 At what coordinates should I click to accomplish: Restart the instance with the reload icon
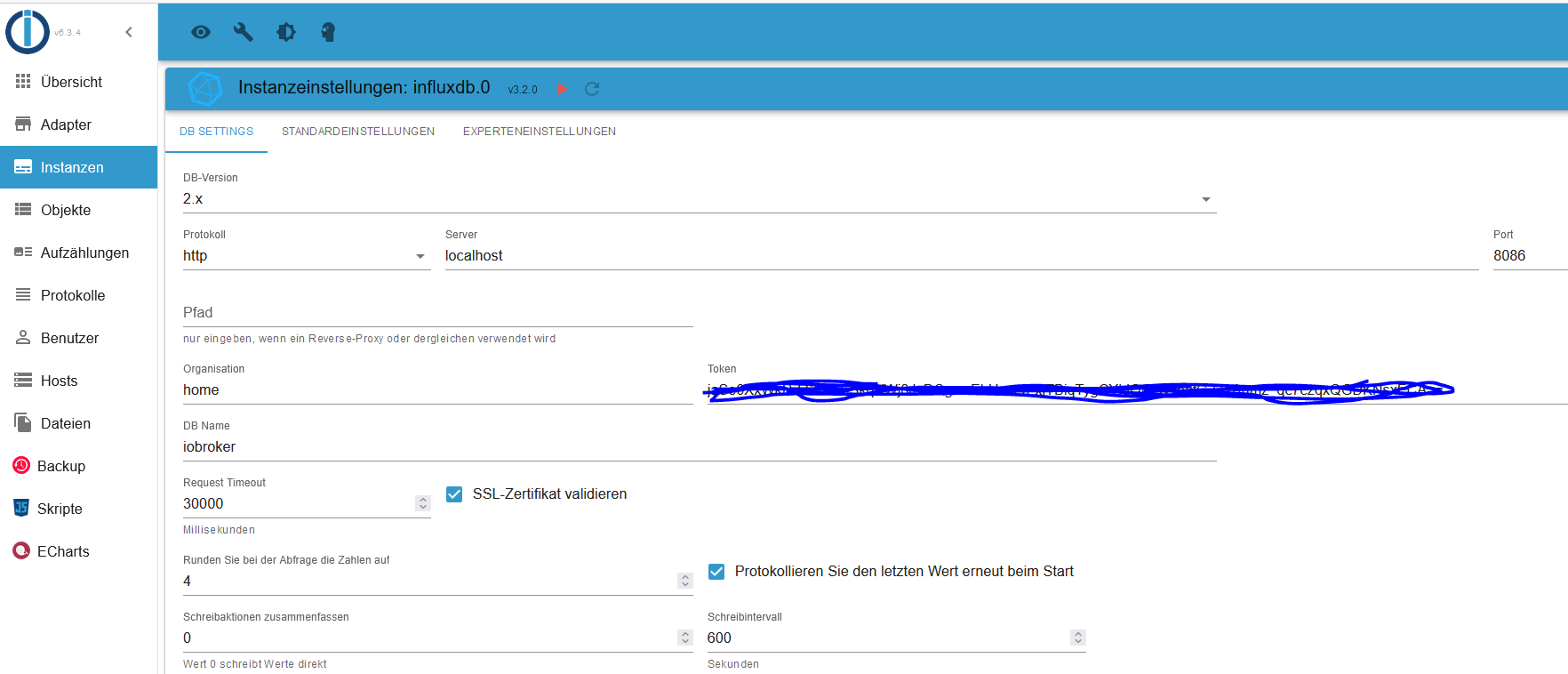click(592, 89)
